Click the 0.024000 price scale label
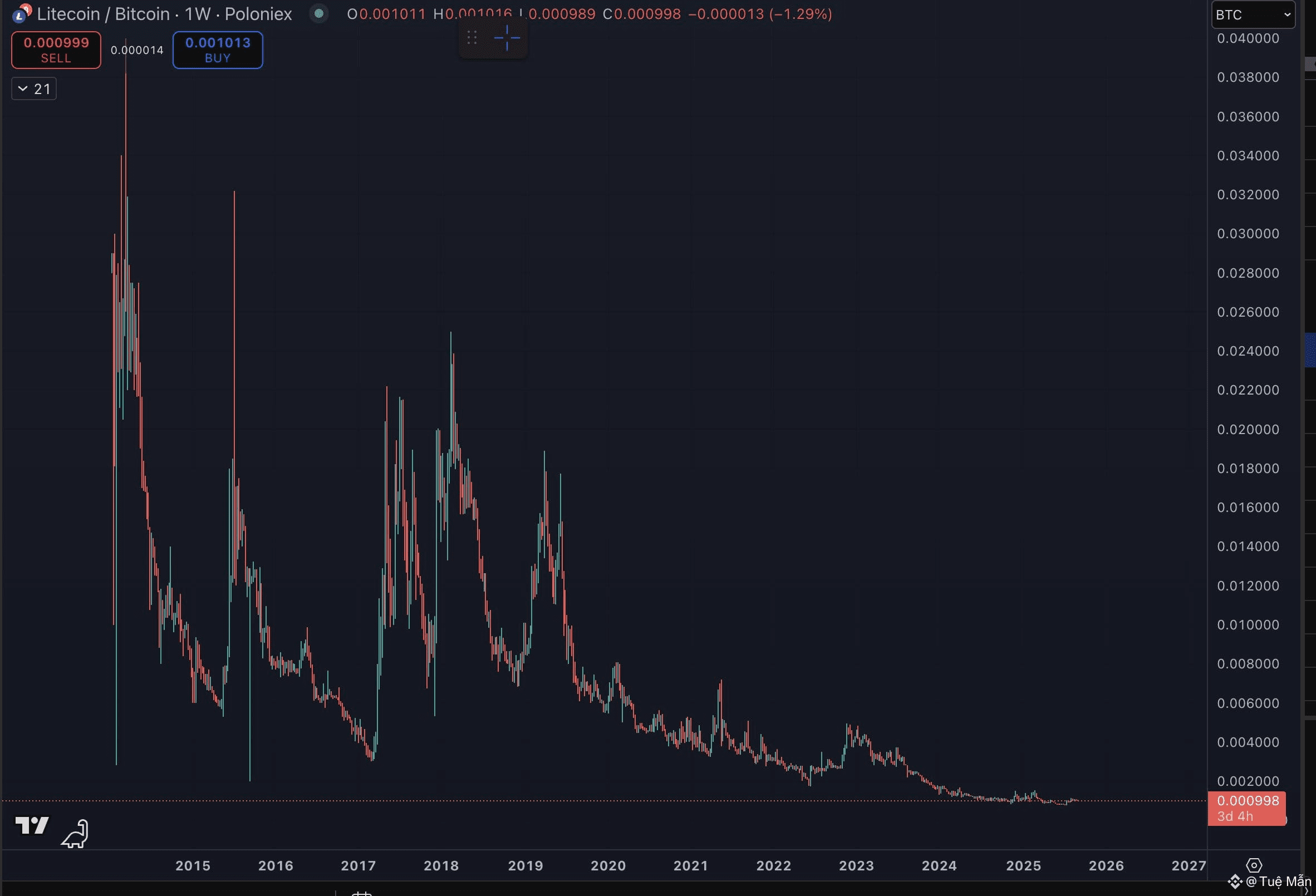The image size is (1316, 896). click(1248, 352)
